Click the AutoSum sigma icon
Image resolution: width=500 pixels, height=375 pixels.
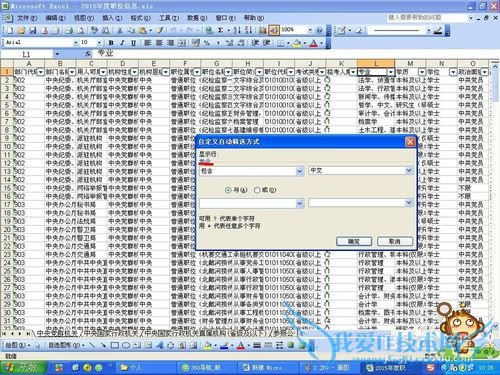(220, 31)
